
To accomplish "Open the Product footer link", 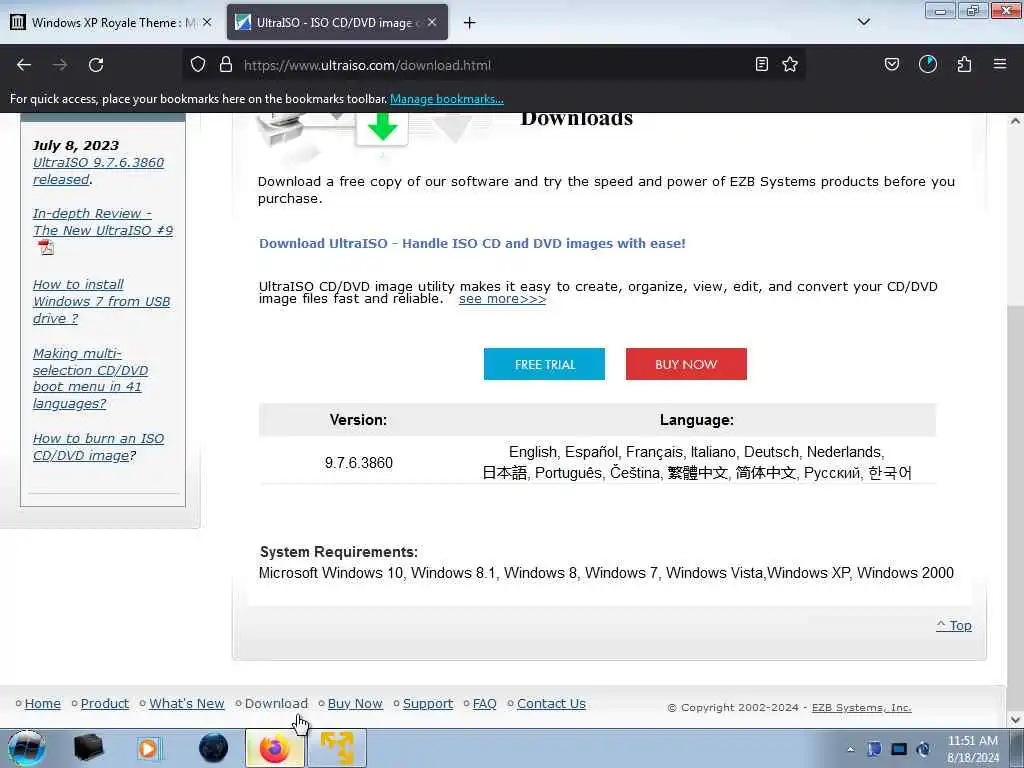I will [x=104, y=703].
